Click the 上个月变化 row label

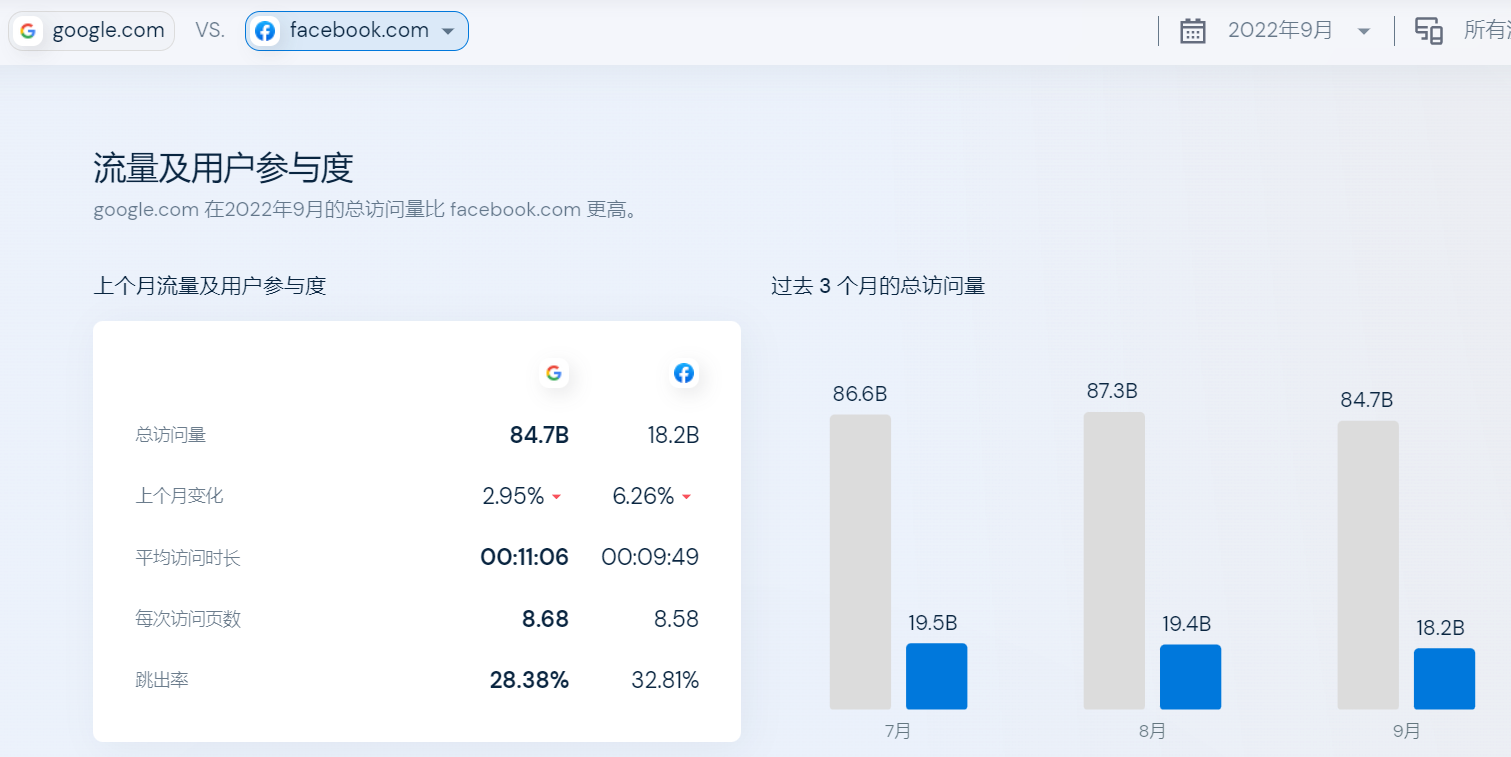(179, 496)
